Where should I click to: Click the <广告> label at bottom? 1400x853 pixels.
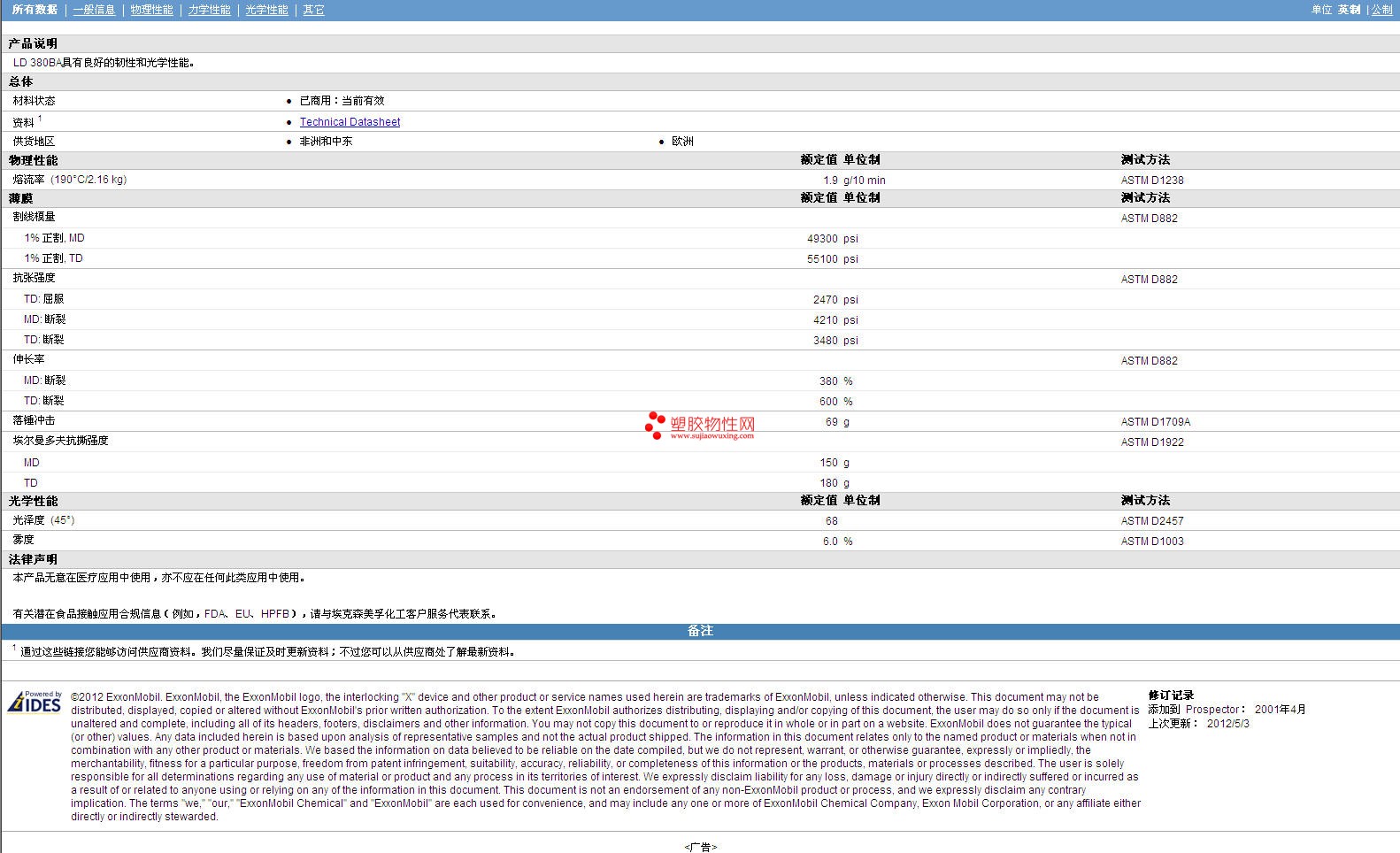point(700,848)
